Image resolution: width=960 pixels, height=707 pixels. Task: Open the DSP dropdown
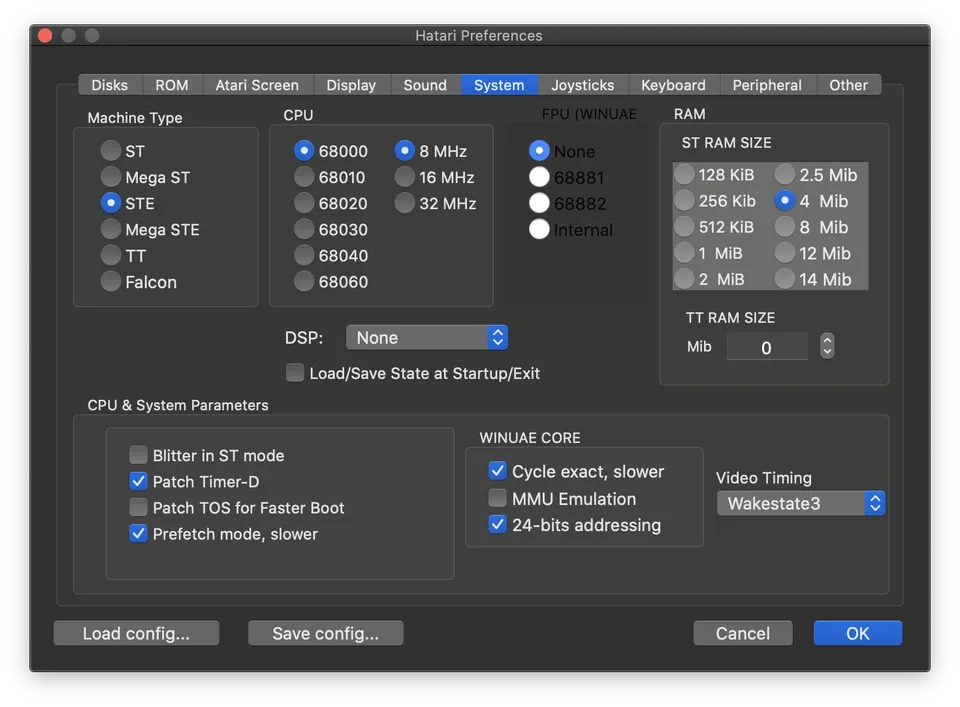[x=427, y=337]
